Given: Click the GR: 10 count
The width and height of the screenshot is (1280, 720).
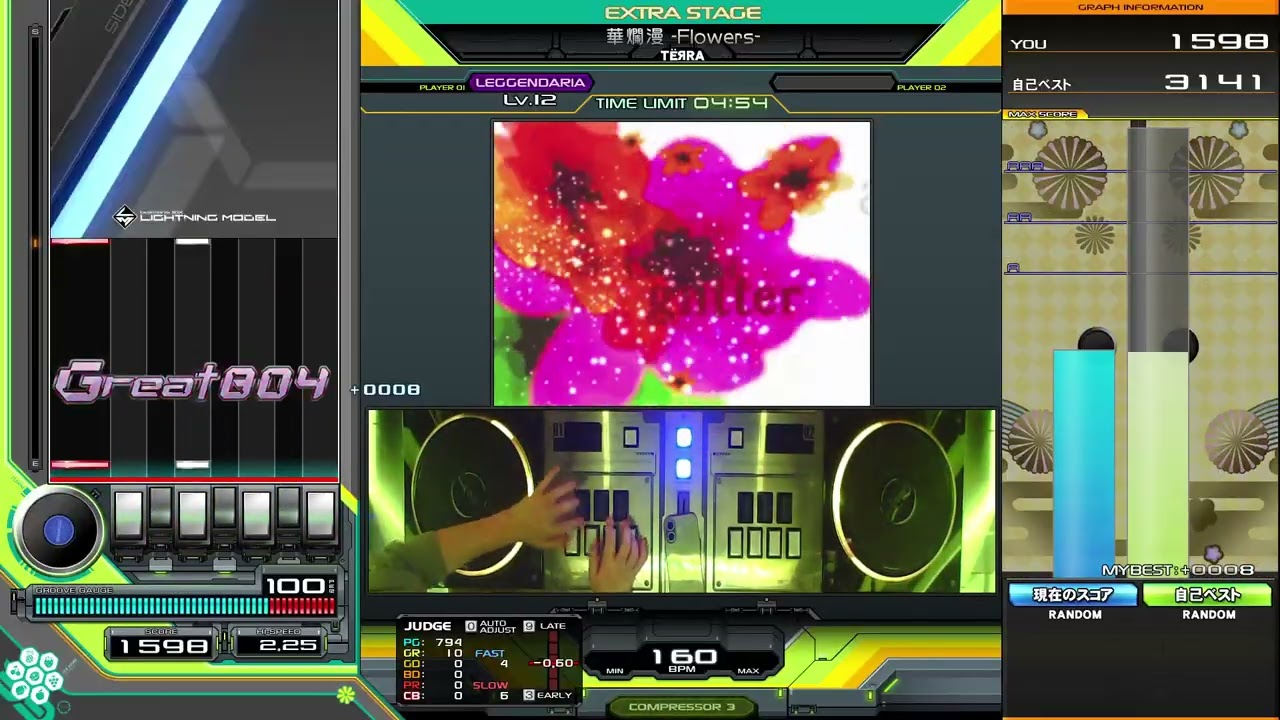Looking at the screenshot, I should [432, 653].
